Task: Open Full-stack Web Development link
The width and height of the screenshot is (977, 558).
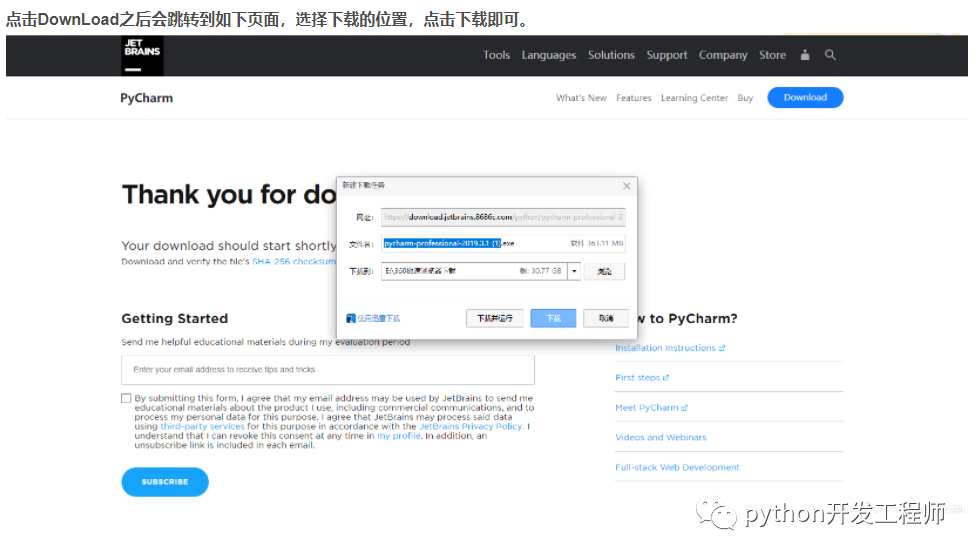Action: tap(677, 468)
